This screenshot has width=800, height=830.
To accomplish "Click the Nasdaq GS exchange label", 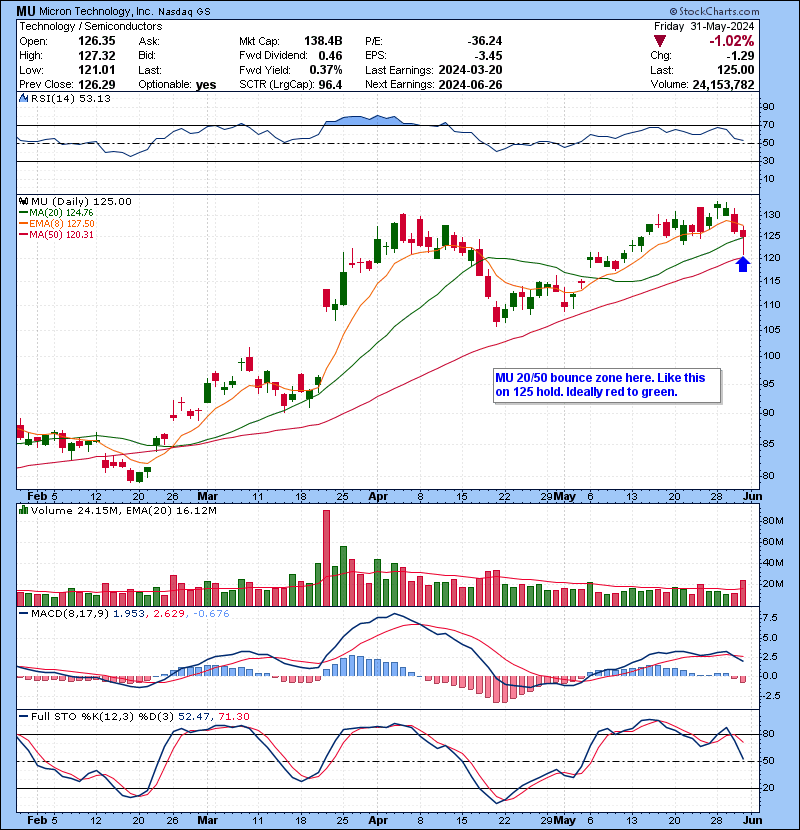I will pos(184,12).
